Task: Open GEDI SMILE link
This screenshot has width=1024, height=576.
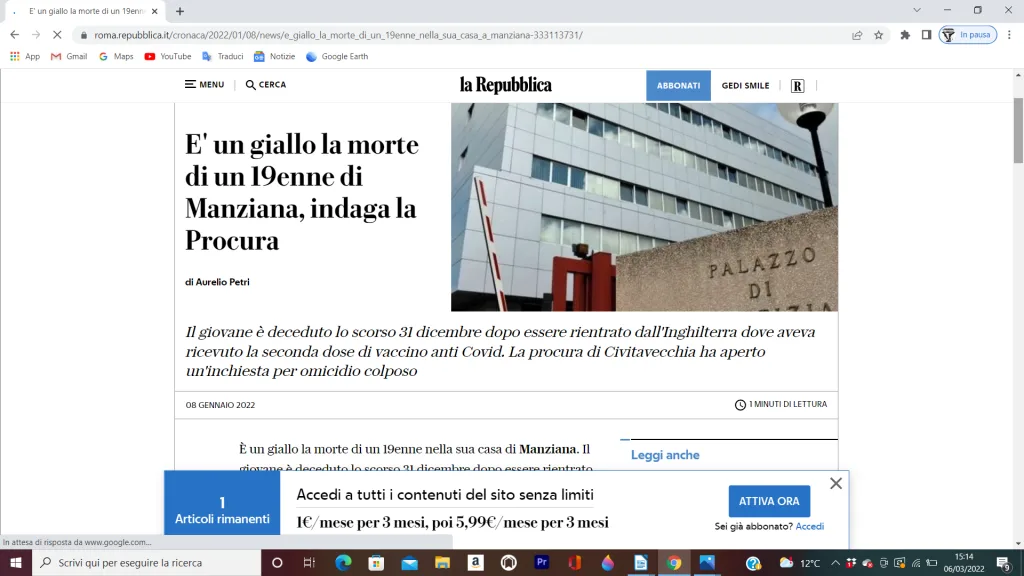Action: click(x=745, y=86)
